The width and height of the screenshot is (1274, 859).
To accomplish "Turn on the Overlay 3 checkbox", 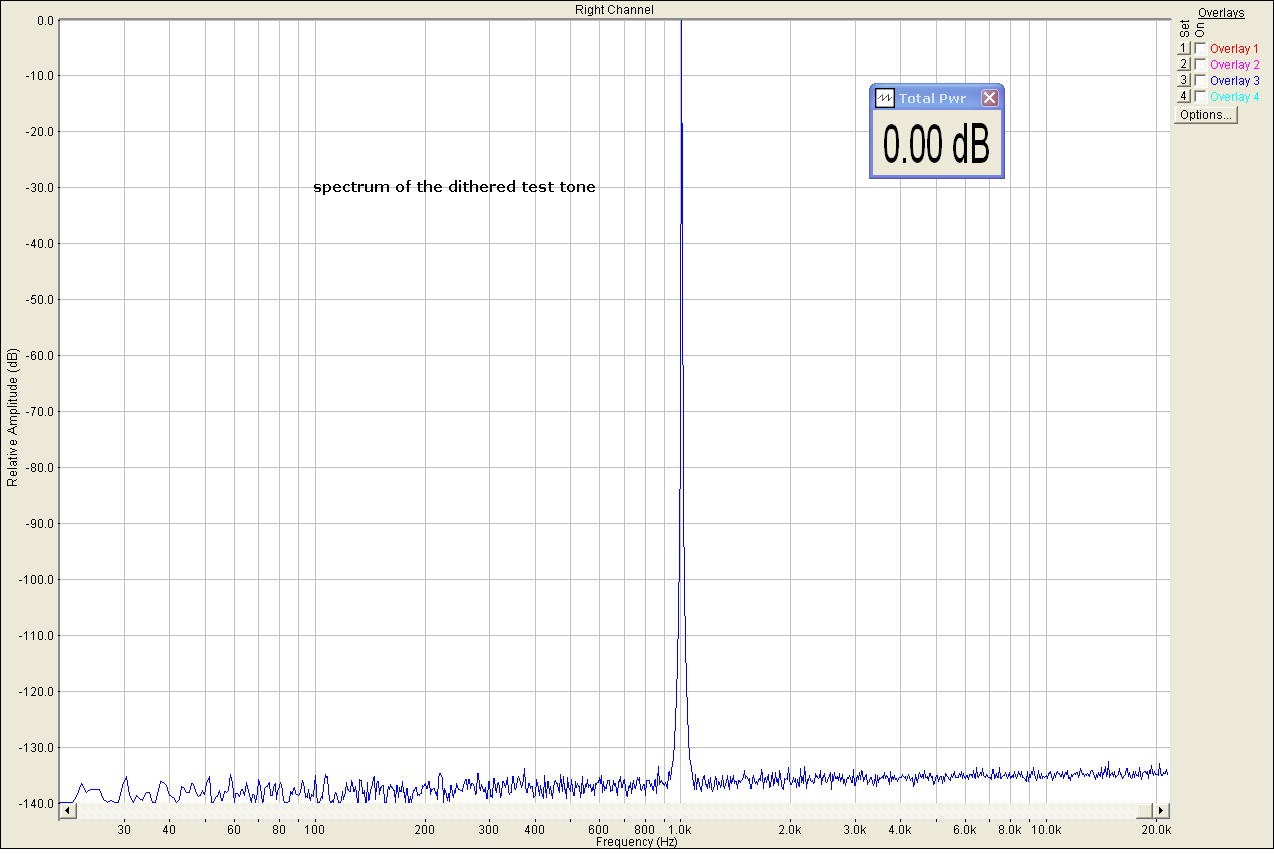I will point(1200,80).
